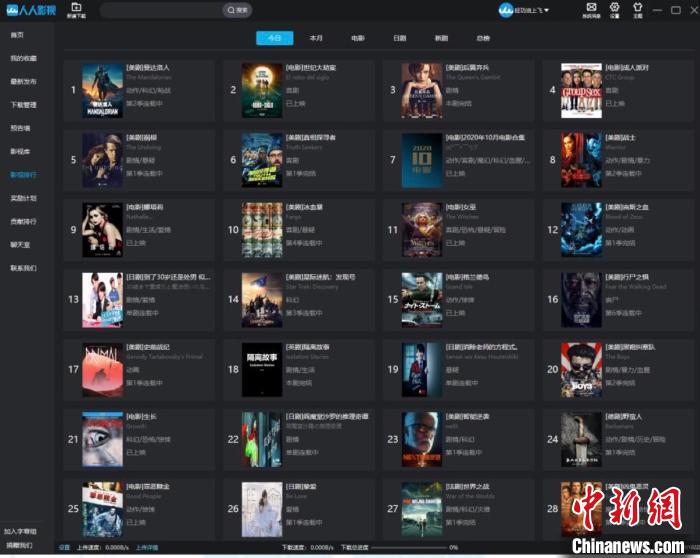This screenshot has width=700, height=558.
Task: Switch to the 日剧 ranking tab
Action: click(x=400, y=38)
